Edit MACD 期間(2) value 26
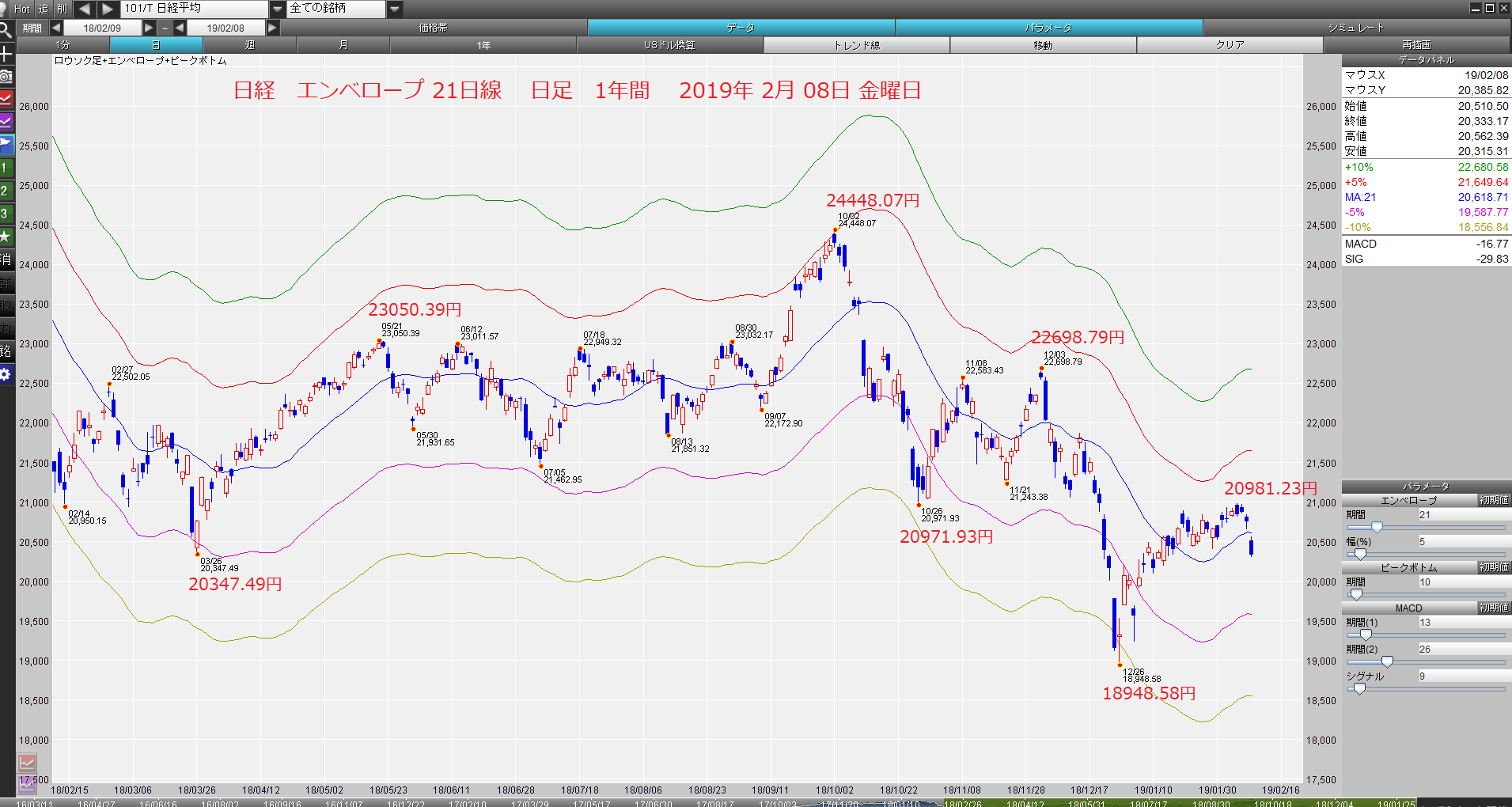The width and height of the screenshot is (1512, 807). (1464, 650)
